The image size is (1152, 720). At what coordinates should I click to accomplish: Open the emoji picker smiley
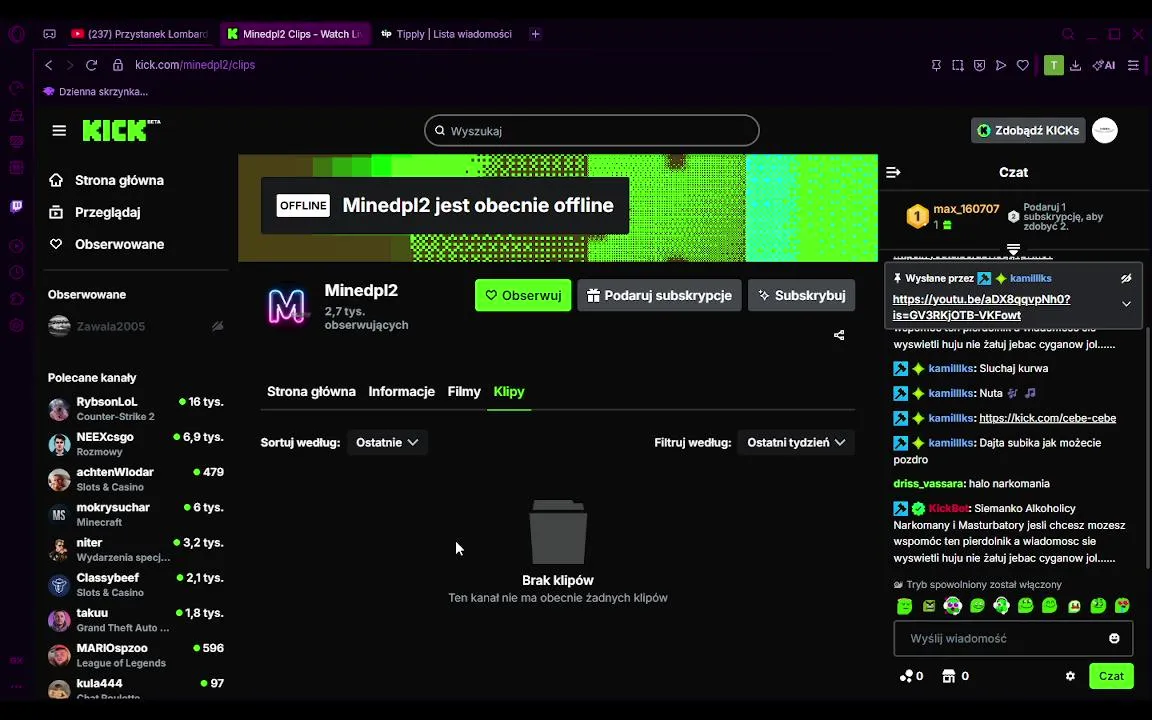[1114, 638]
